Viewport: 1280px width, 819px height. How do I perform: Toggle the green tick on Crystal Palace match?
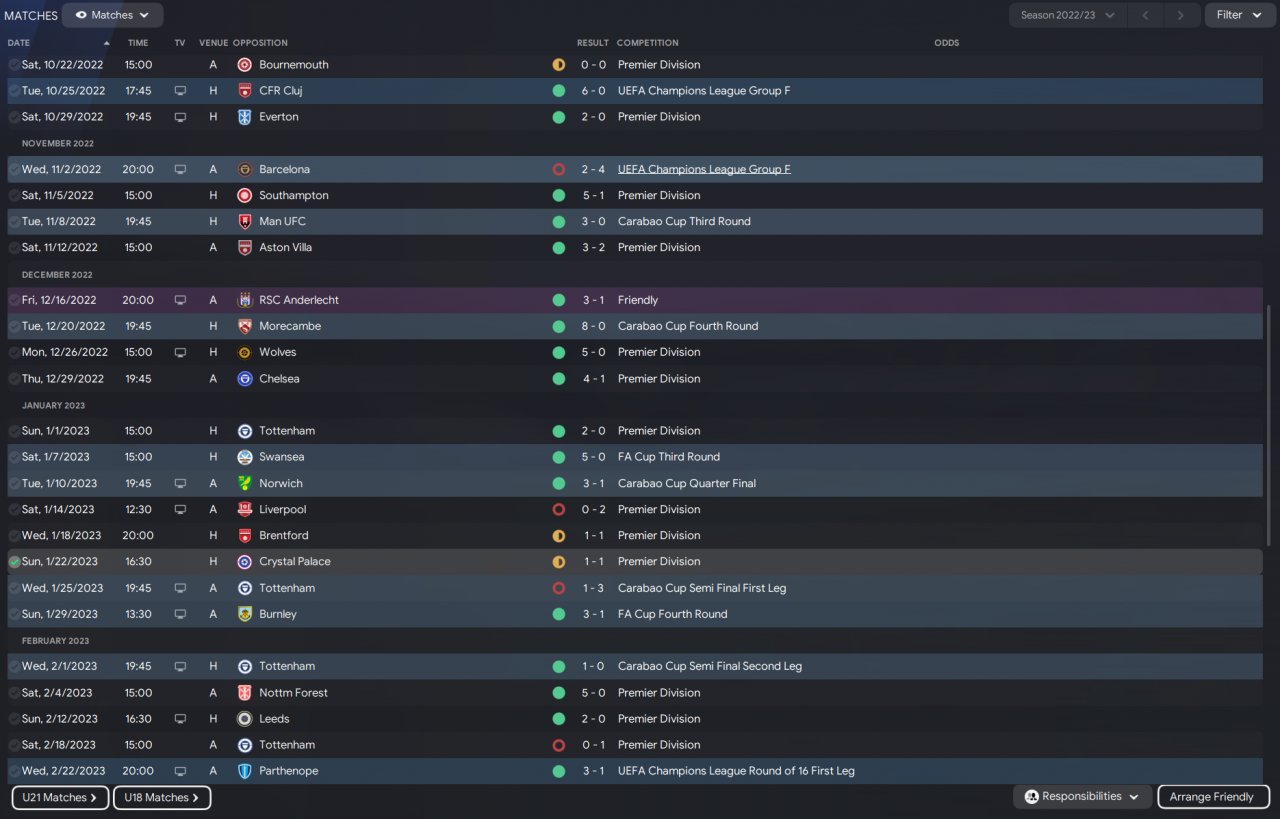point(14,562)
